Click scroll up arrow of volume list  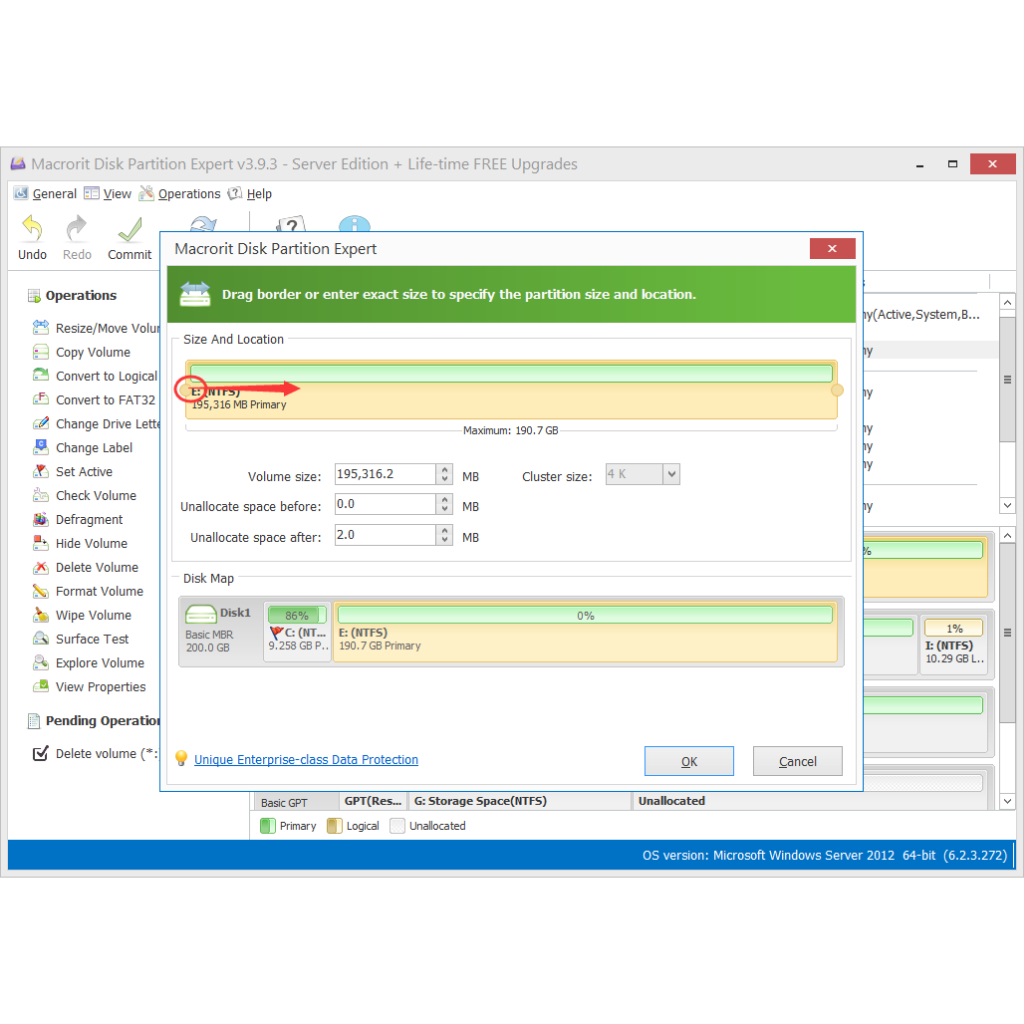click(1007, 302)
